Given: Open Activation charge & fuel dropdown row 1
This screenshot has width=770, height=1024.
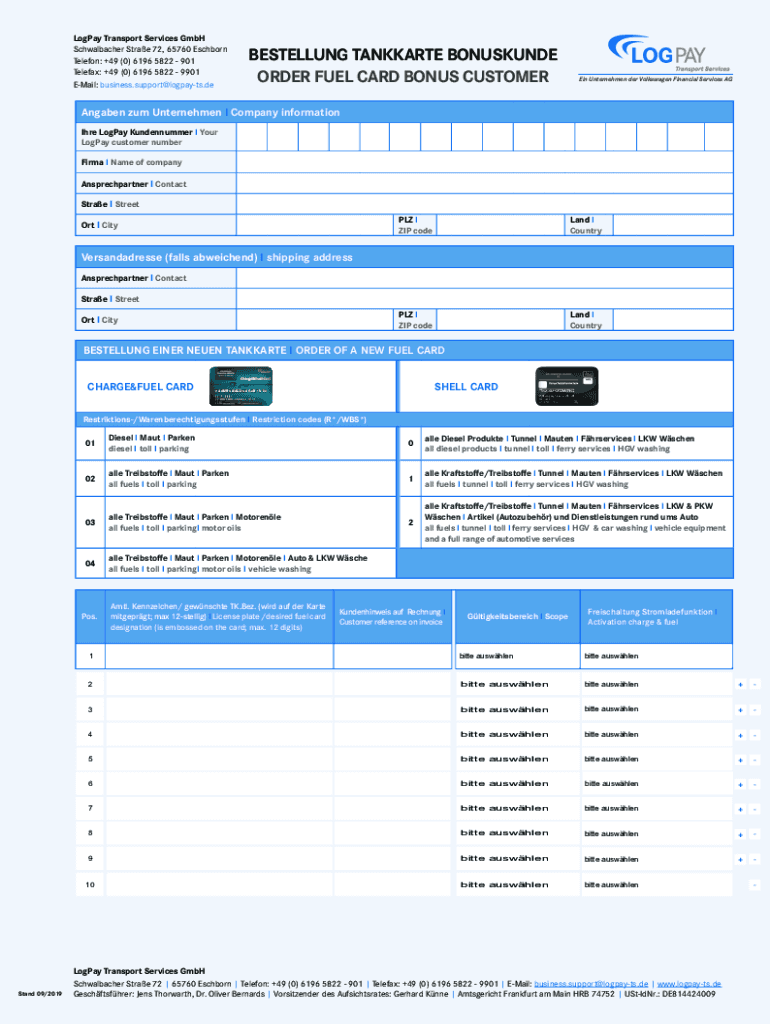Looking at the screenshot, I should pos(650,656).
